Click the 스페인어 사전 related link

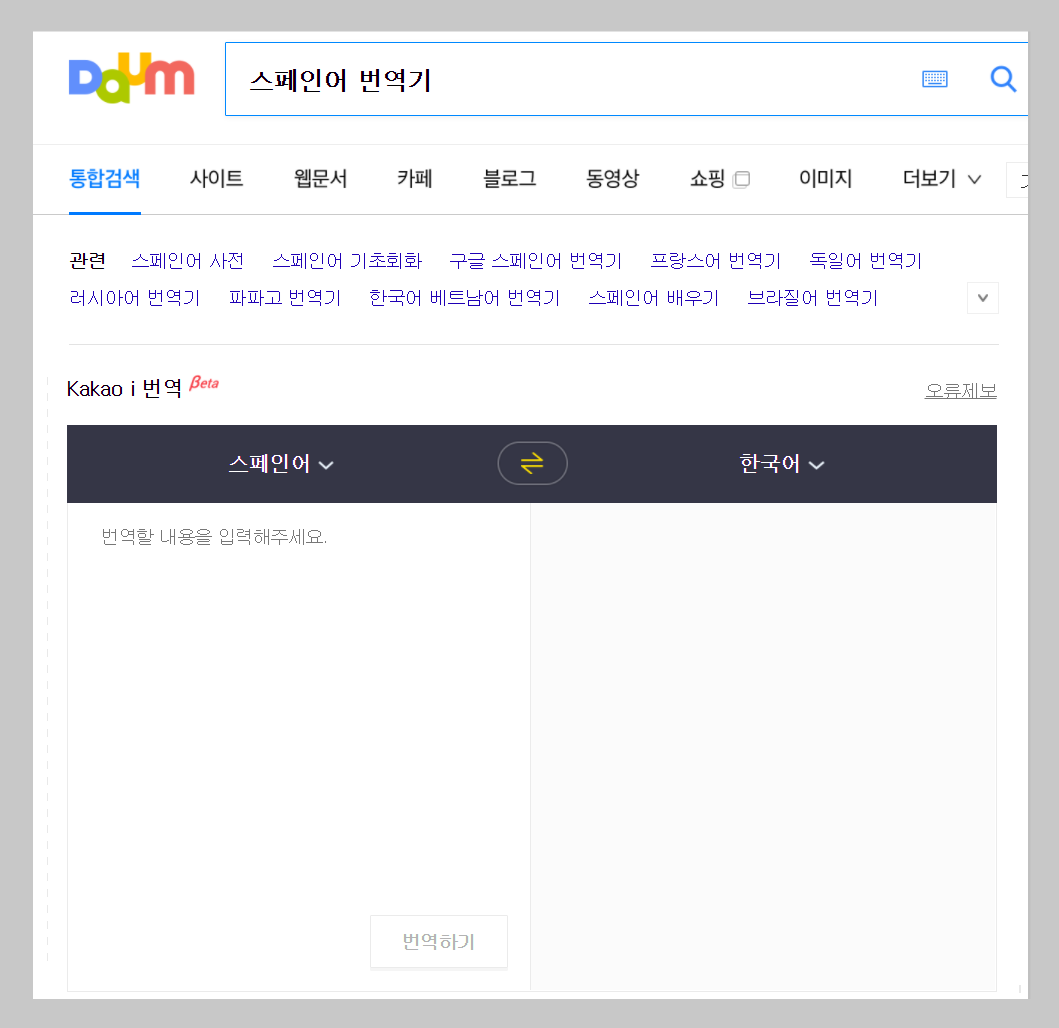(188, 261)
